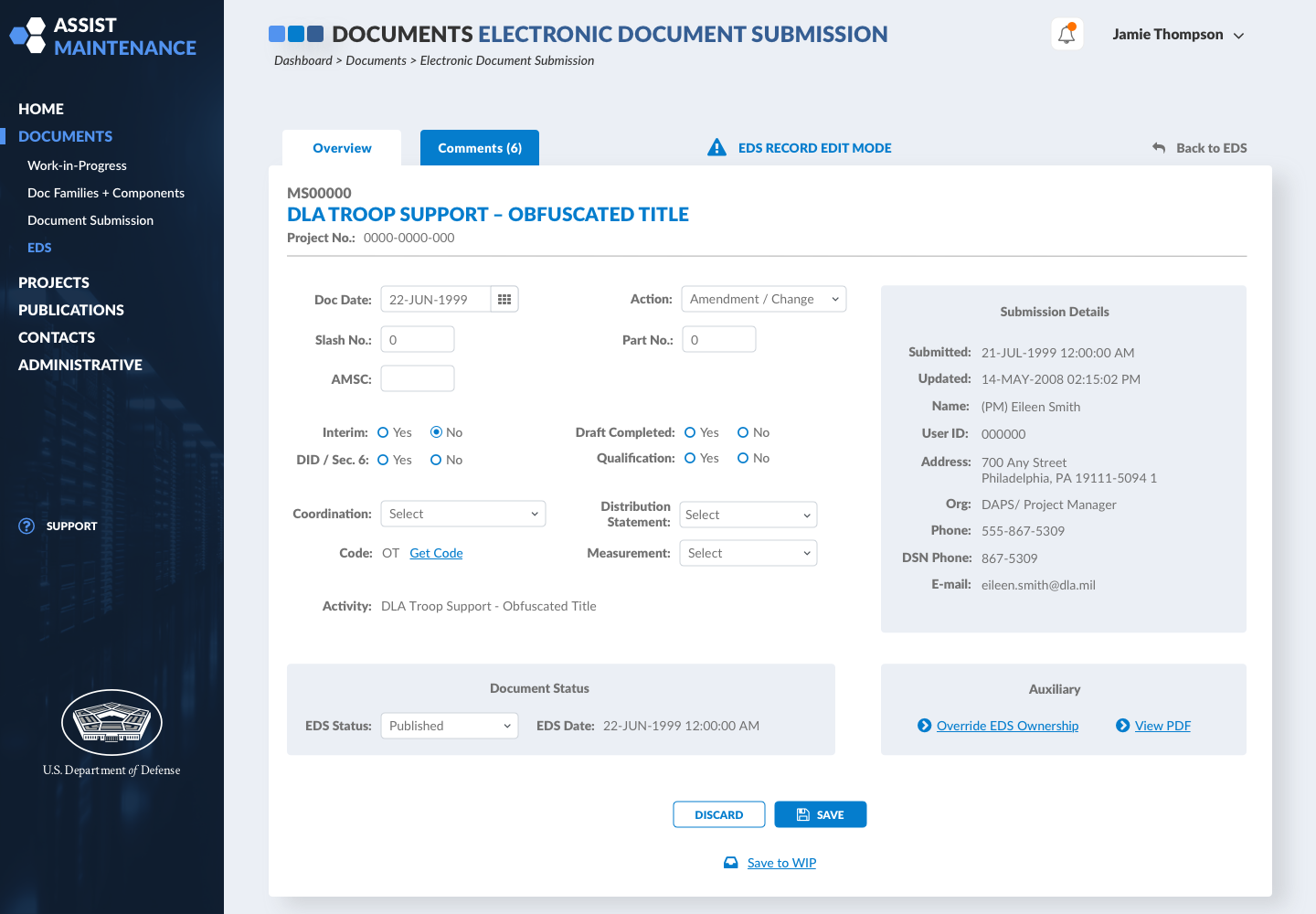This screenshot has width=1316, height=914.
Task: Set DID / Sec. 6 to No
Action: tap(436, 460)
